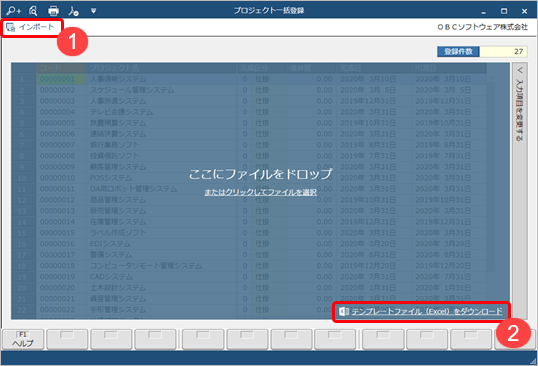Select the CADシステム project name

pyautogui.click(x=111, y=276)
